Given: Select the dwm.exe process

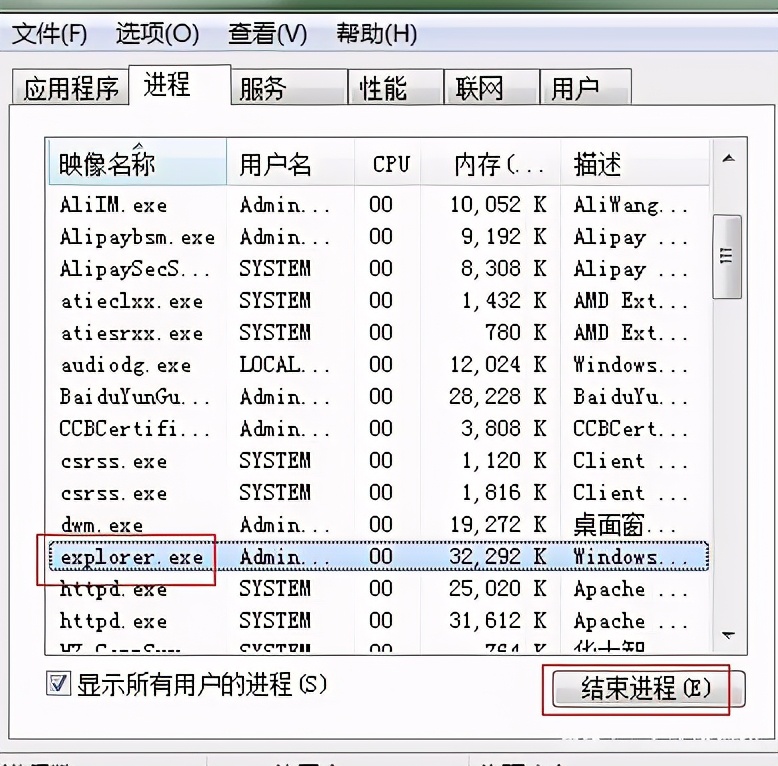Looking at the screenshot, I should click(x=379, y=524).
